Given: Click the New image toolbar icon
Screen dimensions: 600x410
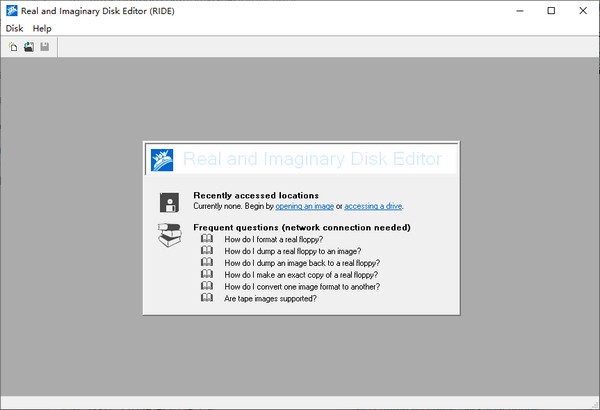Looking at the screenshot, I should point(13,47).
